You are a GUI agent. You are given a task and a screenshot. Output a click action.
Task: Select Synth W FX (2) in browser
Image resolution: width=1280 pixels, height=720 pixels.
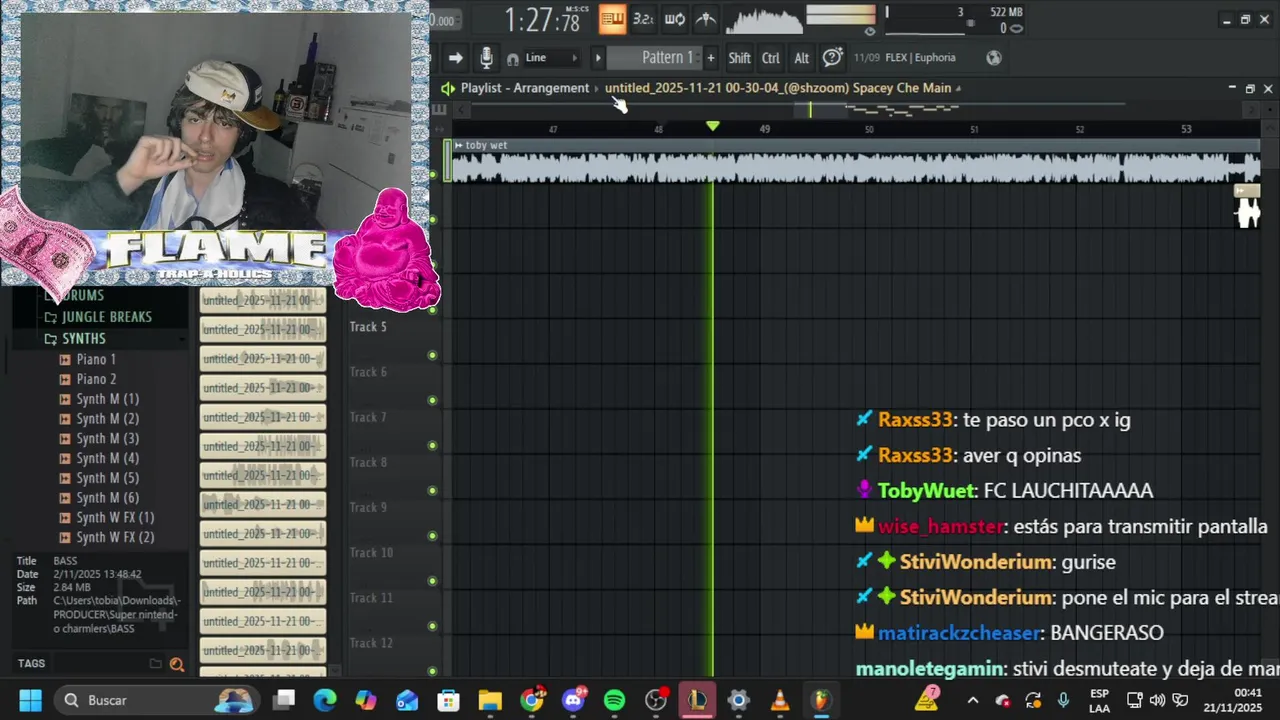[x=115, y=537]
